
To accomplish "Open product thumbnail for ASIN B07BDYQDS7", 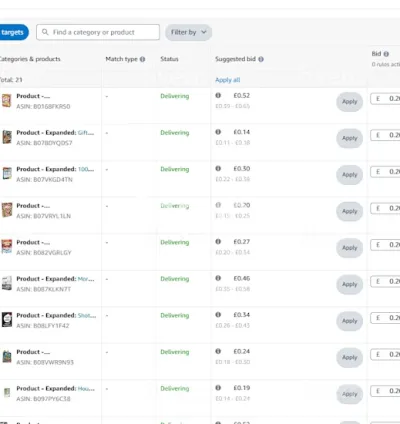I will tap(7, 137).
